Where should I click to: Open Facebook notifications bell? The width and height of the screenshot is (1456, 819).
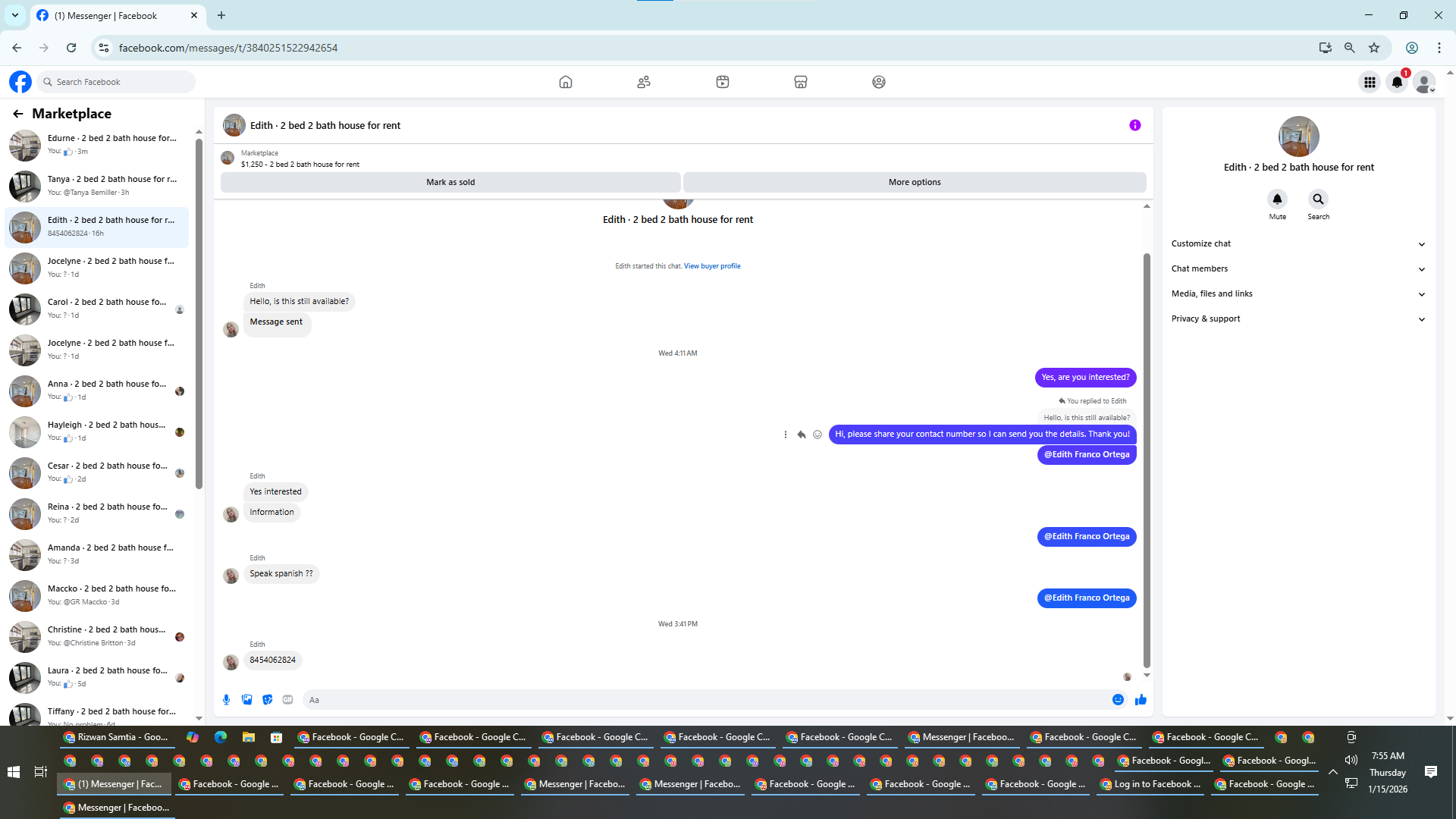click(x=1397, y=82)
